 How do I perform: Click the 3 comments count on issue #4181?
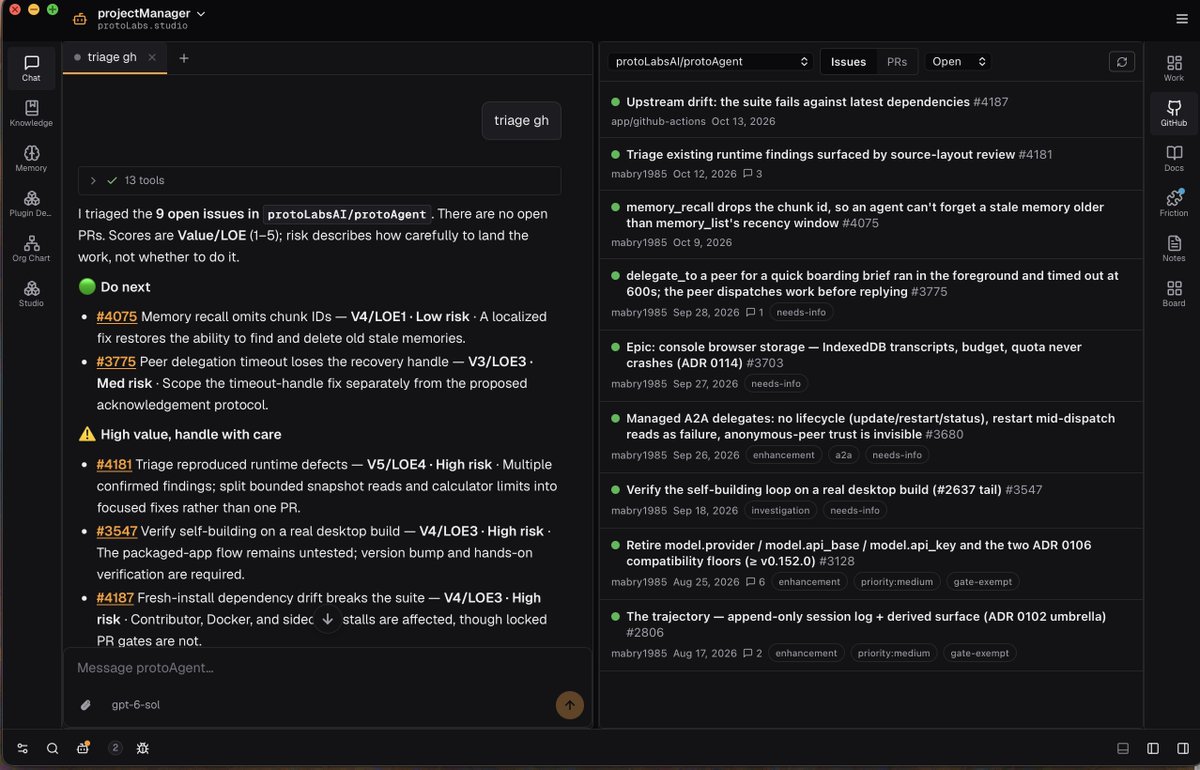pos(752,173)
